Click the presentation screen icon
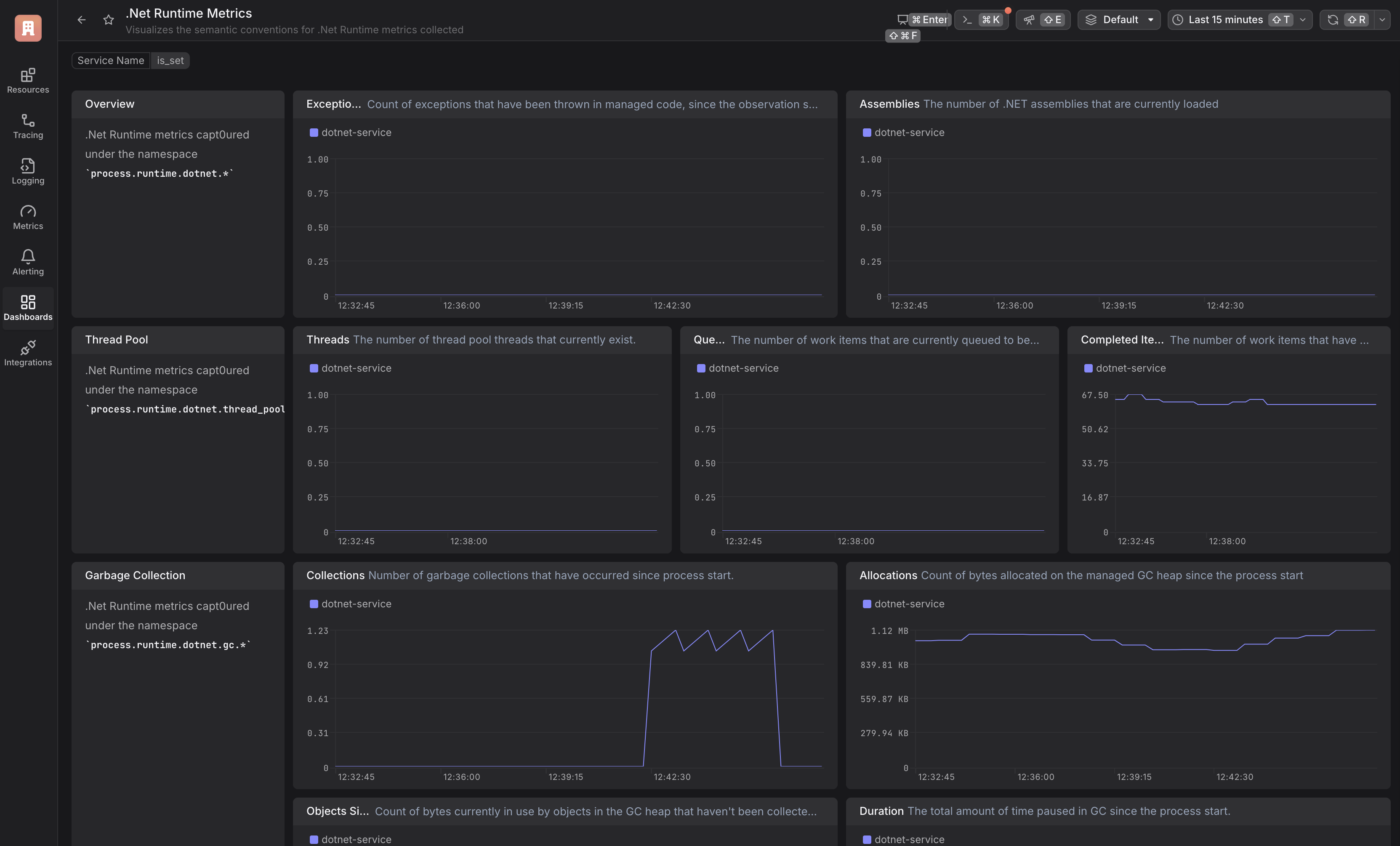1400x846 pixels. [x=902, y=20]
